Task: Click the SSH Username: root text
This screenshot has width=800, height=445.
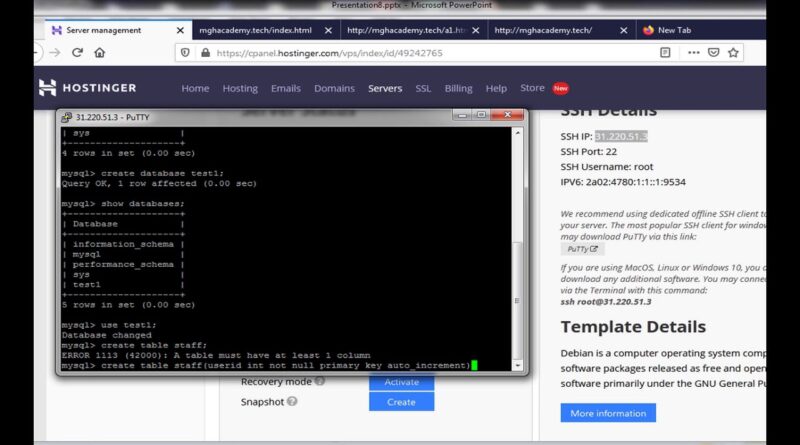Action: click(x=607, y=167)
